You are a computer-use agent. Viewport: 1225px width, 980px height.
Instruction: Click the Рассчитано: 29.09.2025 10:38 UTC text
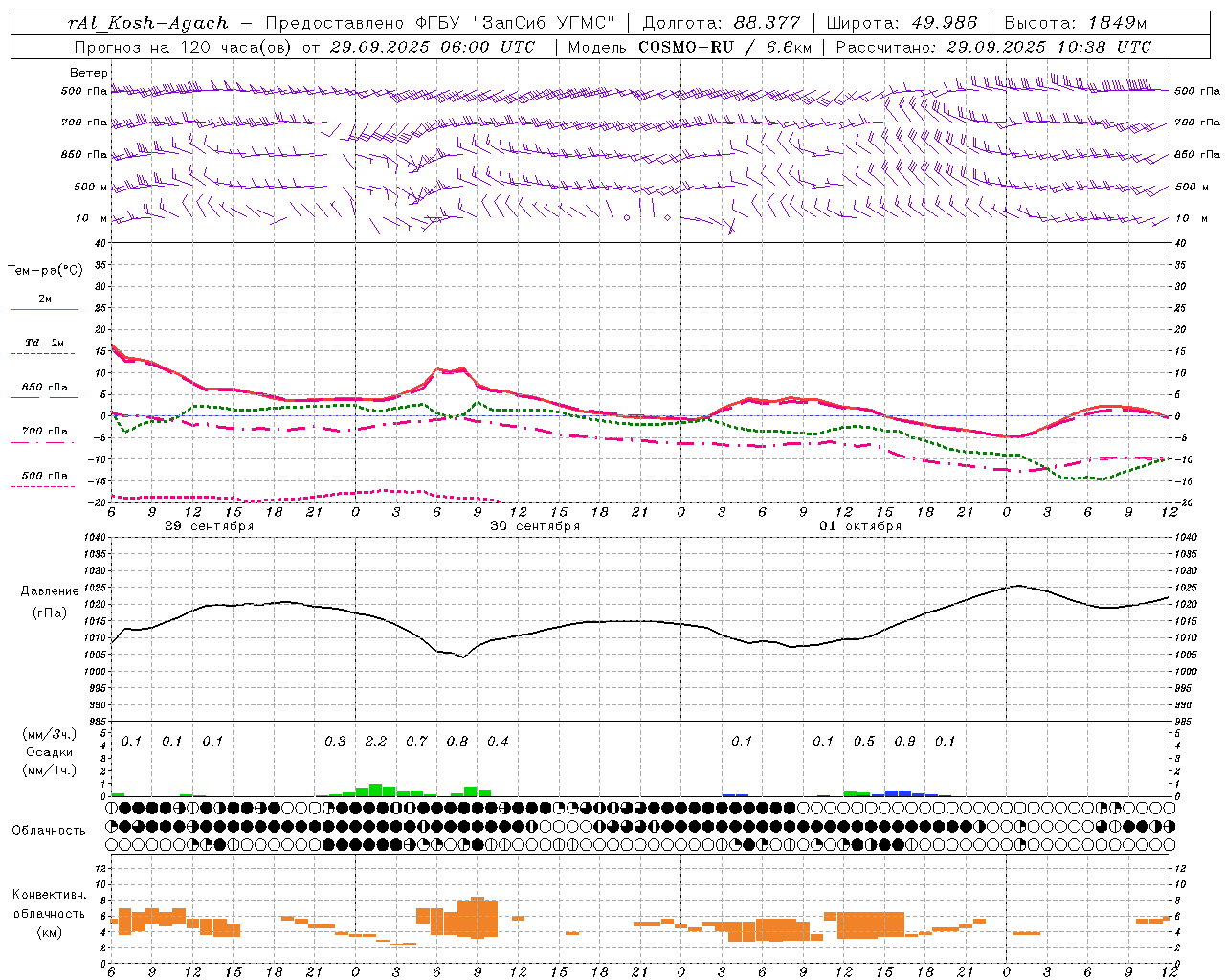(993, 47)
